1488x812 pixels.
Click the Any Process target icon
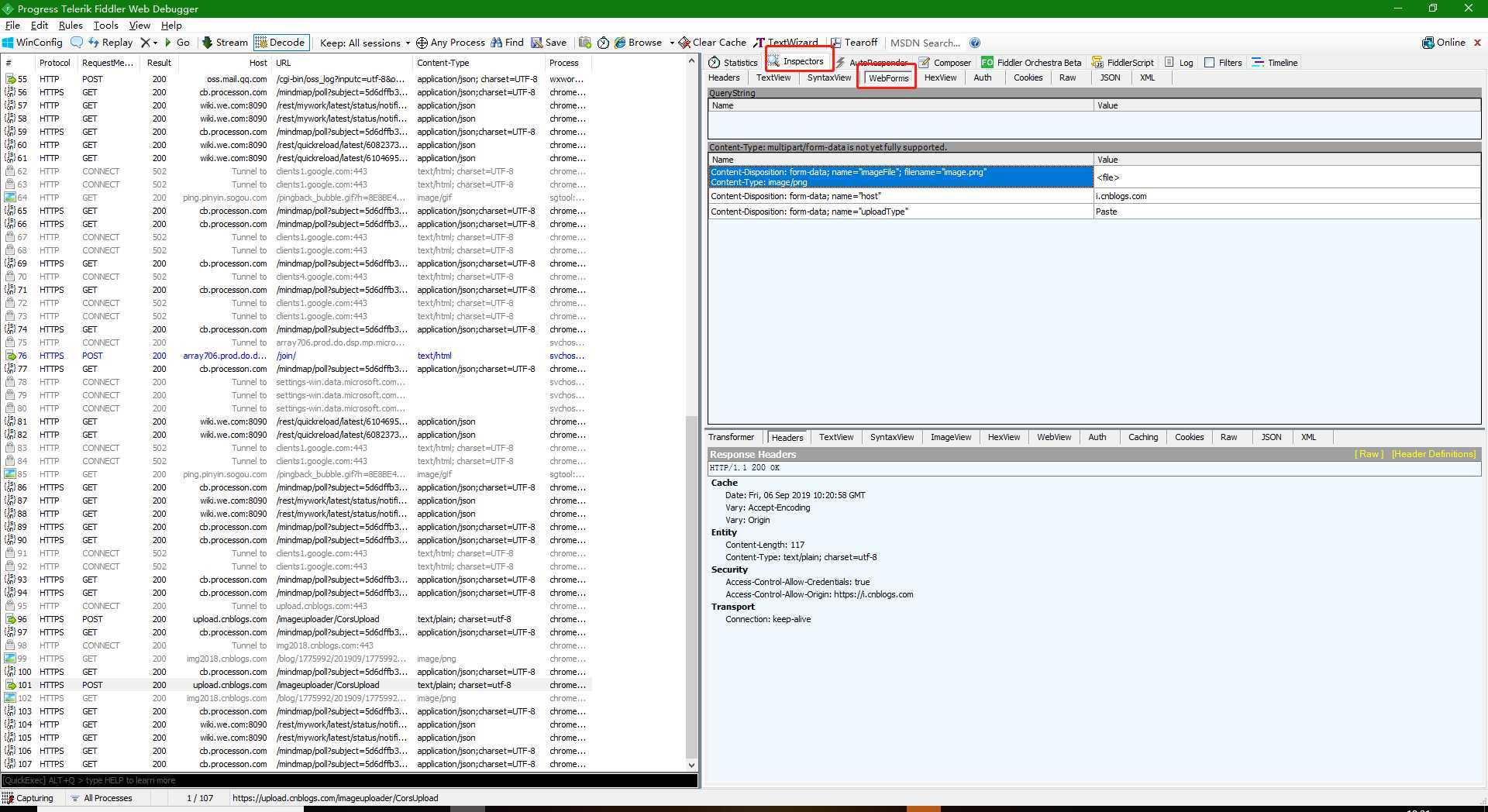pos(422,43)
